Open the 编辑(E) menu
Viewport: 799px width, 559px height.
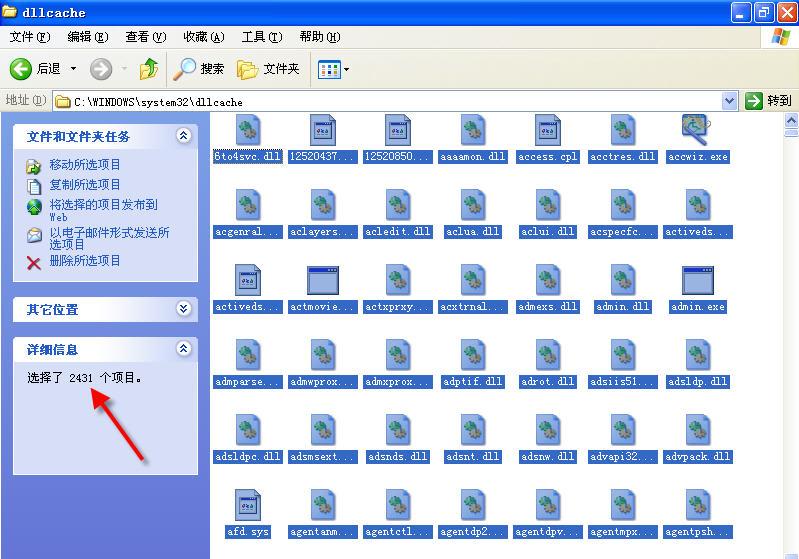click(88, 37)
